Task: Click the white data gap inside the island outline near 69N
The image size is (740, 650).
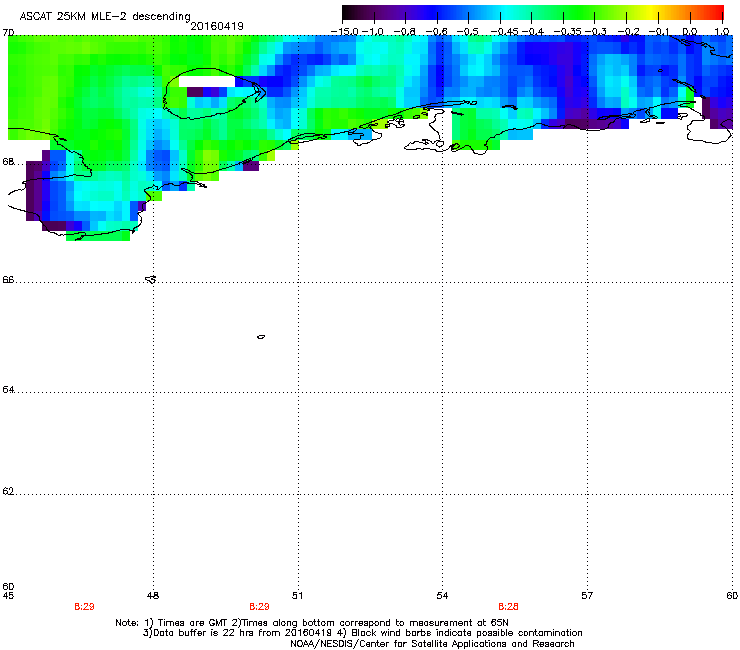Action: tap(207, 81)
